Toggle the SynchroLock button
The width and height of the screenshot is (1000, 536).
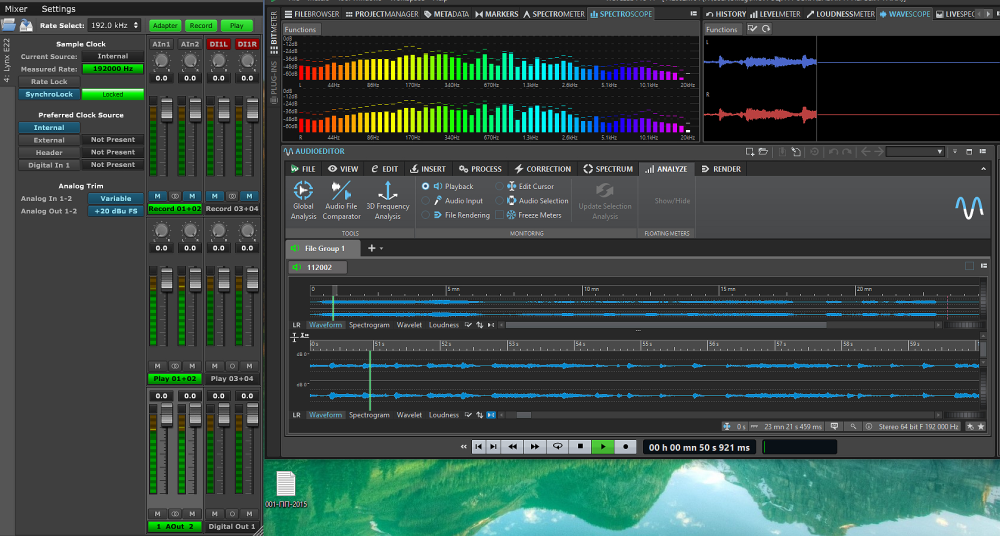click(49, 94)
